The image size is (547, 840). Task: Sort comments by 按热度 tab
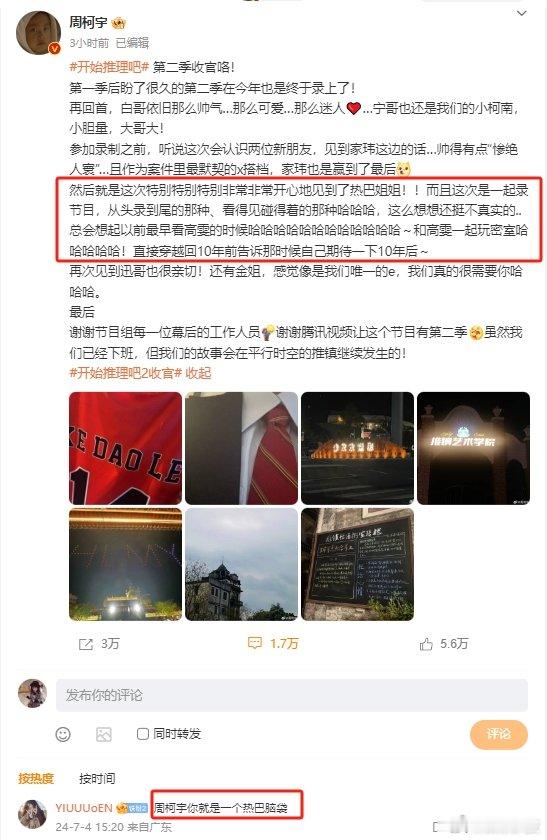[36, 778]
